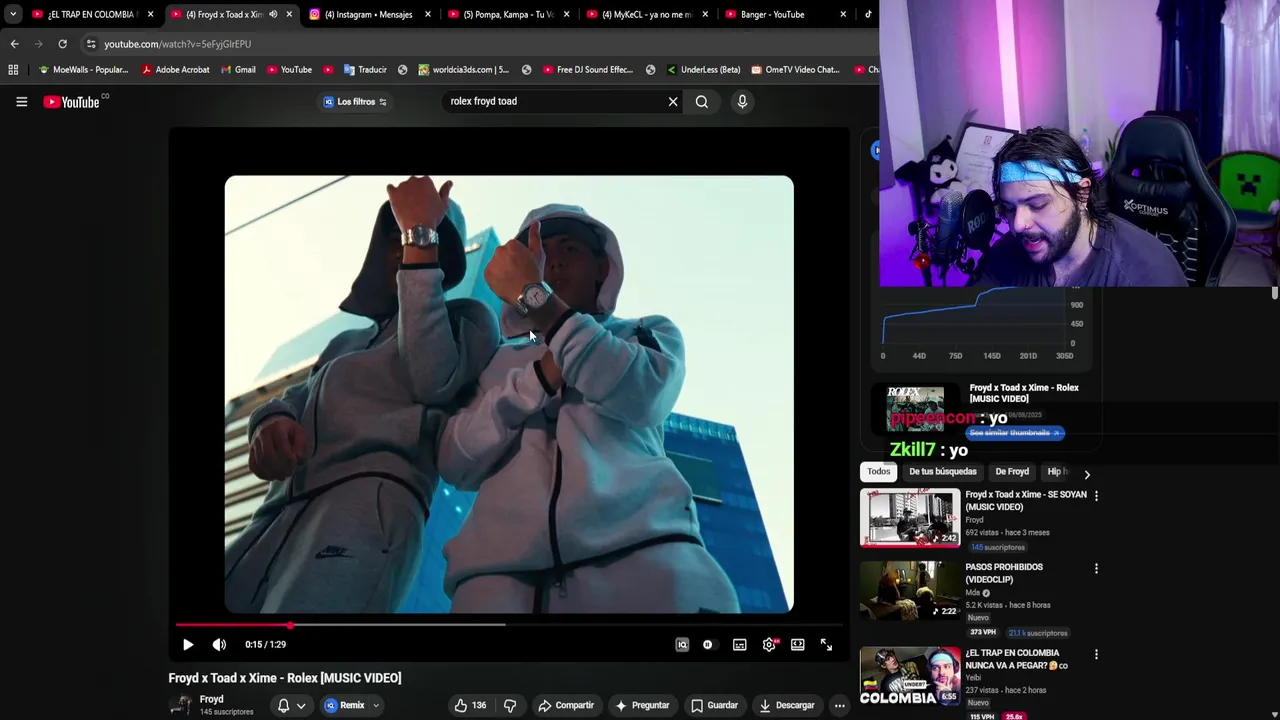Mute the video volume speaker icon

point(219,645)
